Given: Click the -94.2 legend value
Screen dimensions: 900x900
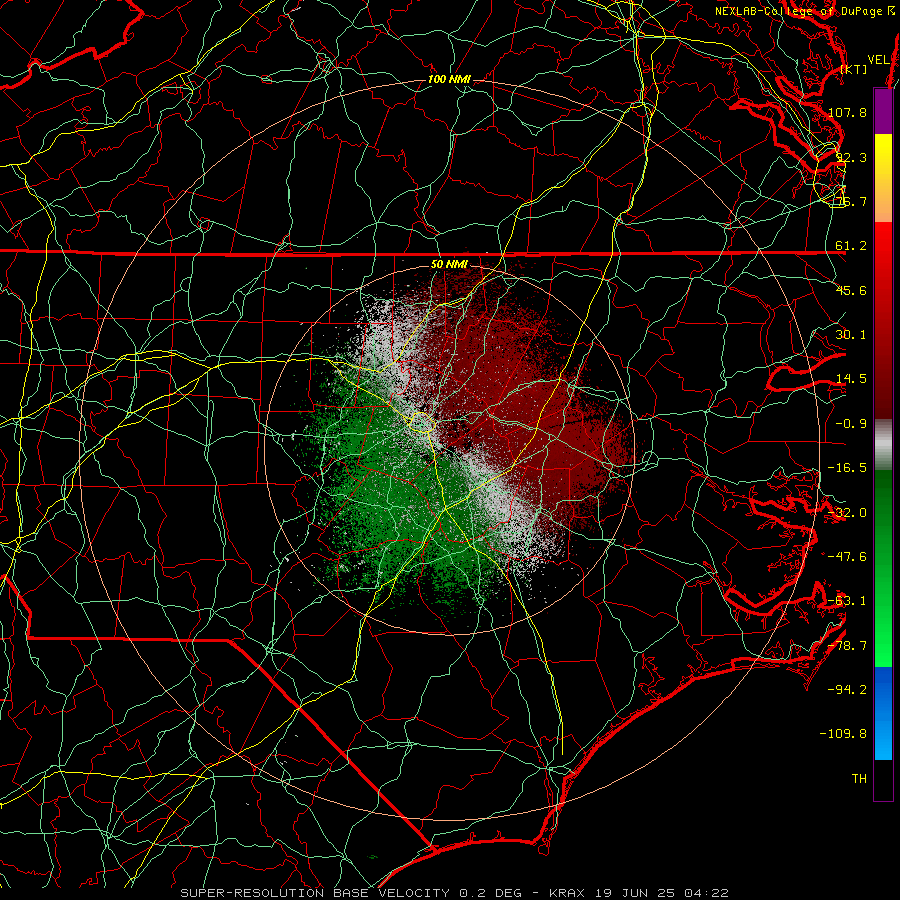Looking at the screenshot, I should coord(847,690).
